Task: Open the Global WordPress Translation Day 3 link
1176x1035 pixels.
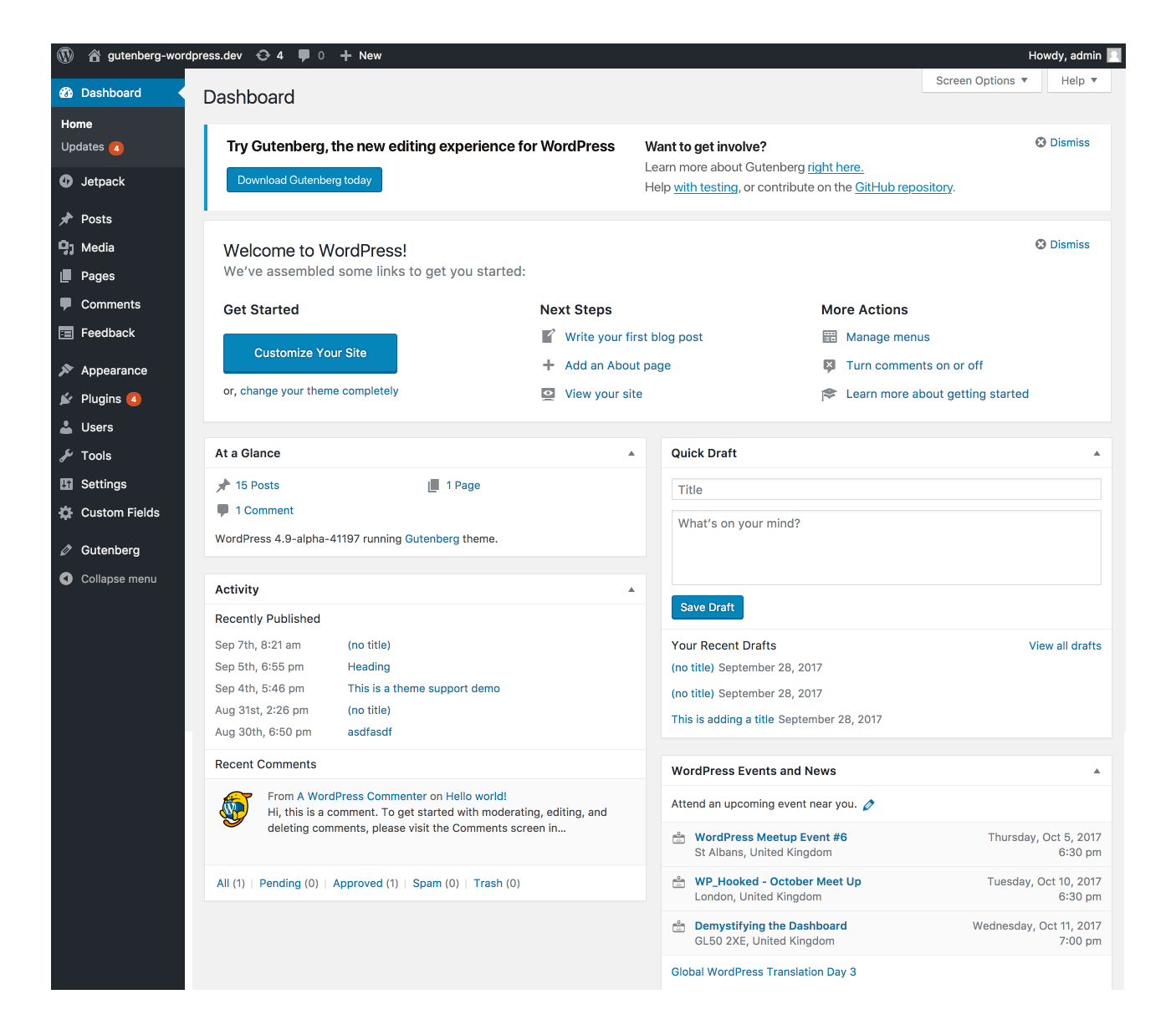Action: (x=764, y=971)
